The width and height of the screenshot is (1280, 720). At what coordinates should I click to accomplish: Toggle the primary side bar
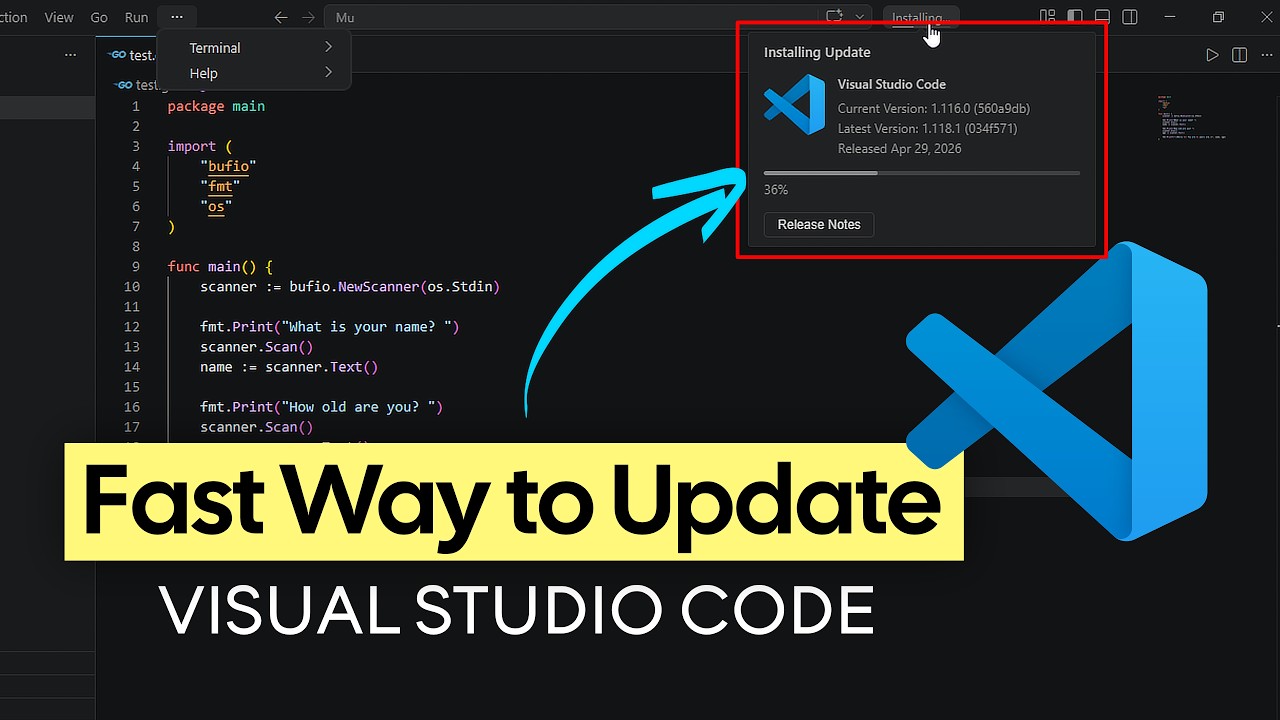tap(1075, 17)
